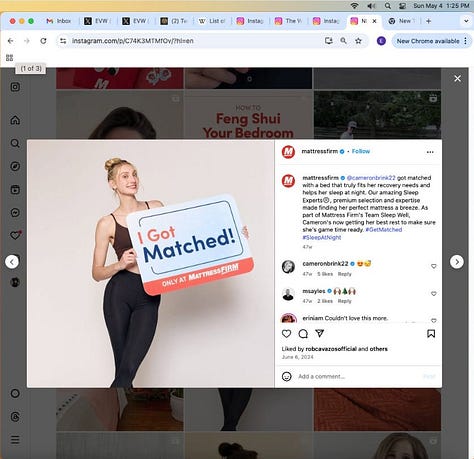
Task: Open Chrome profile avatar E
Action: [x=381, y=41]
